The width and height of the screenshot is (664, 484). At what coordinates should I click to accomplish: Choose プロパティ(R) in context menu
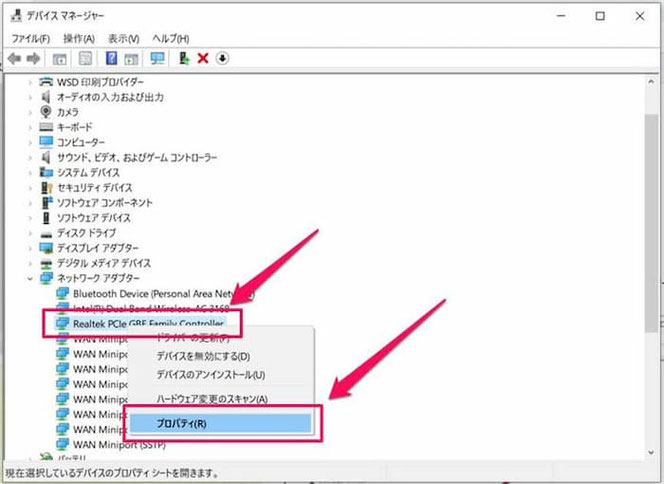(220, 423)
